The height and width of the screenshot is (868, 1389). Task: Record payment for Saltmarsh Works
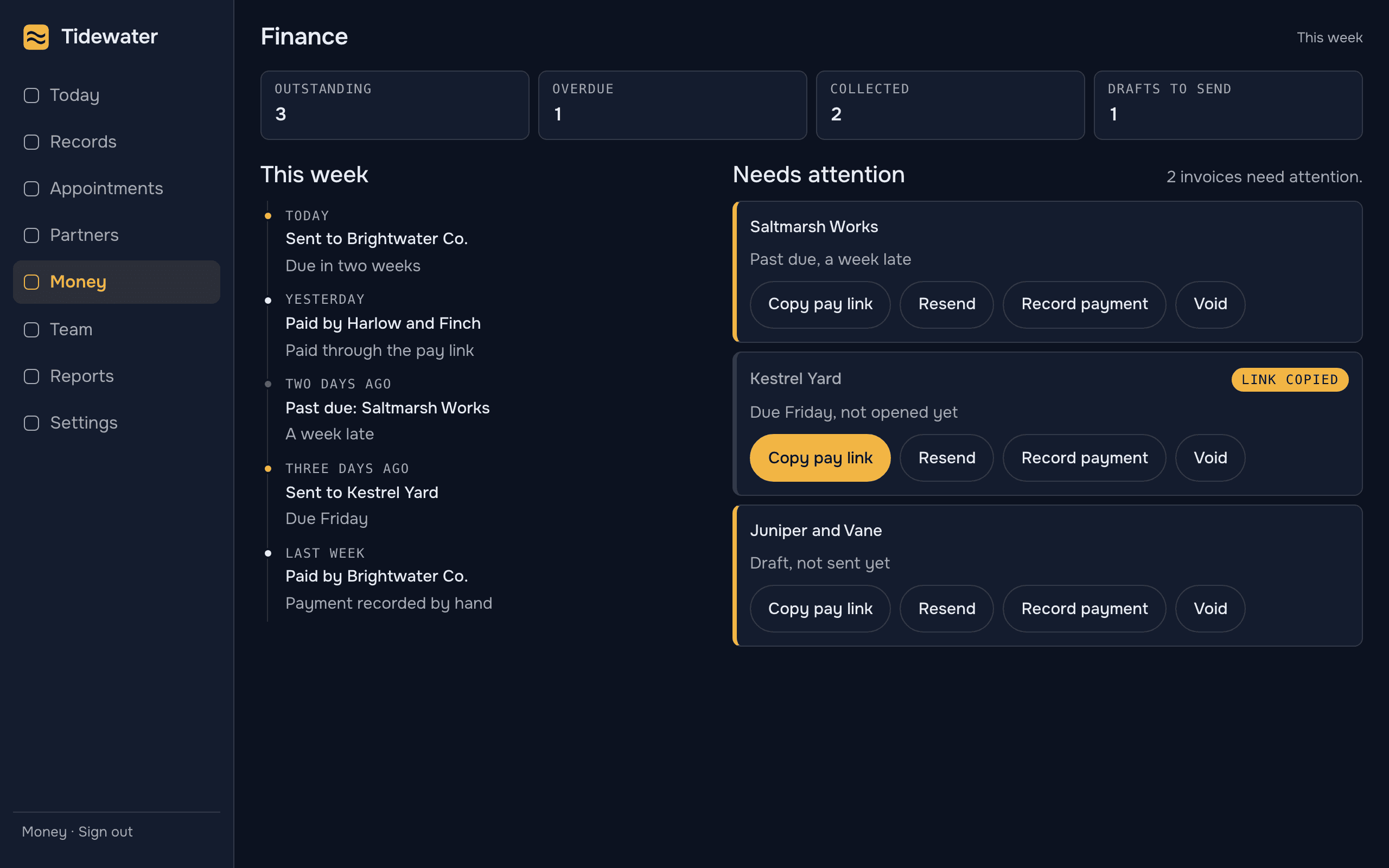click(x=1084, y=304)
